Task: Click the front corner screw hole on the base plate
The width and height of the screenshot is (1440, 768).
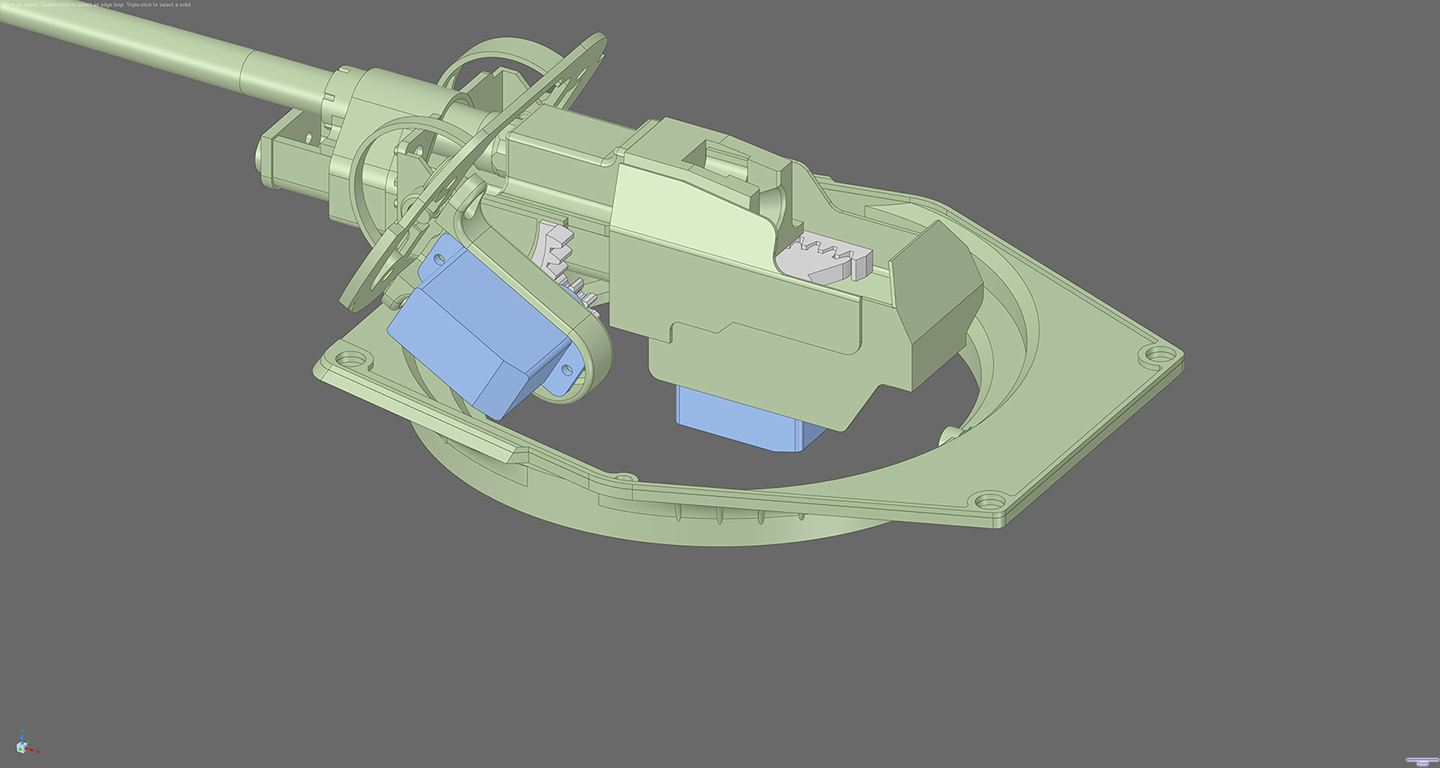Action: click(990, 499)
